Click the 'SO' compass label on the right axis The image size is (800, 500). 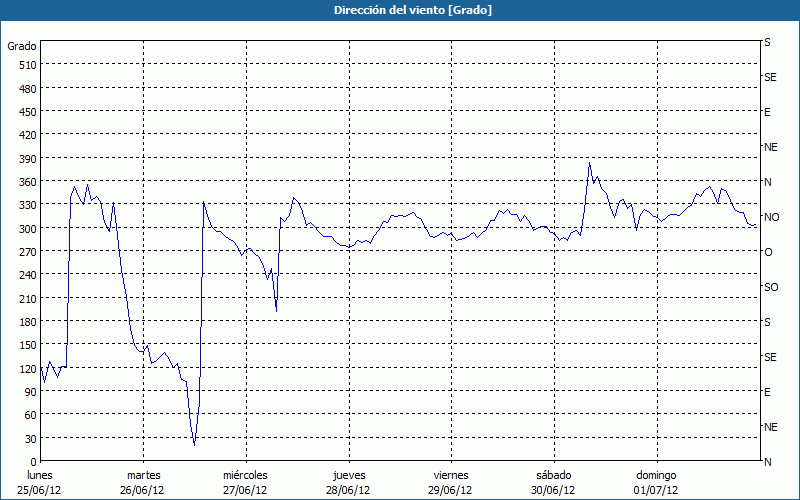point(771,287)
